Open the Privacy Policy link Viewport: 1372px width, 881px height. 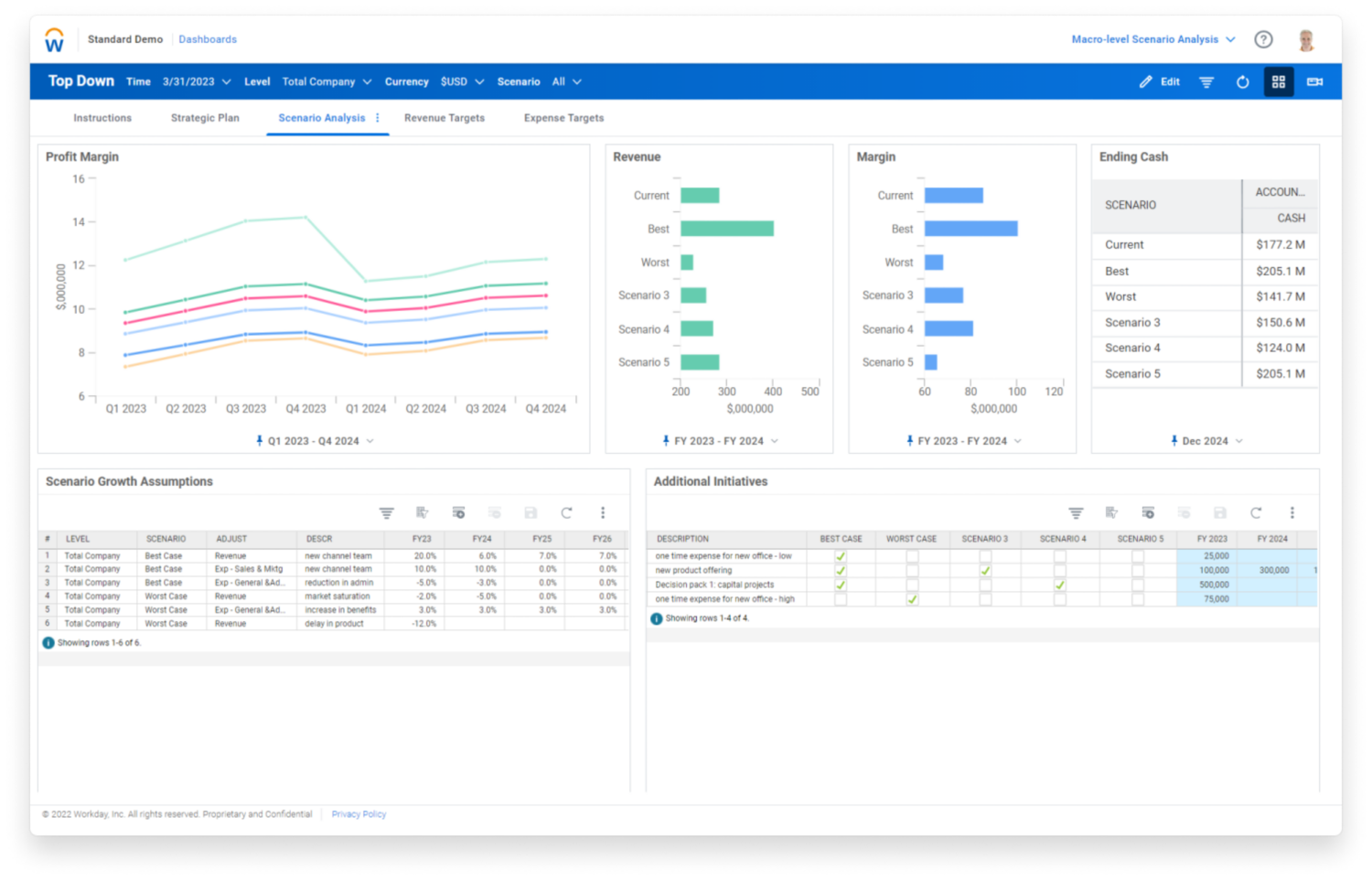[x=359, y=814]
